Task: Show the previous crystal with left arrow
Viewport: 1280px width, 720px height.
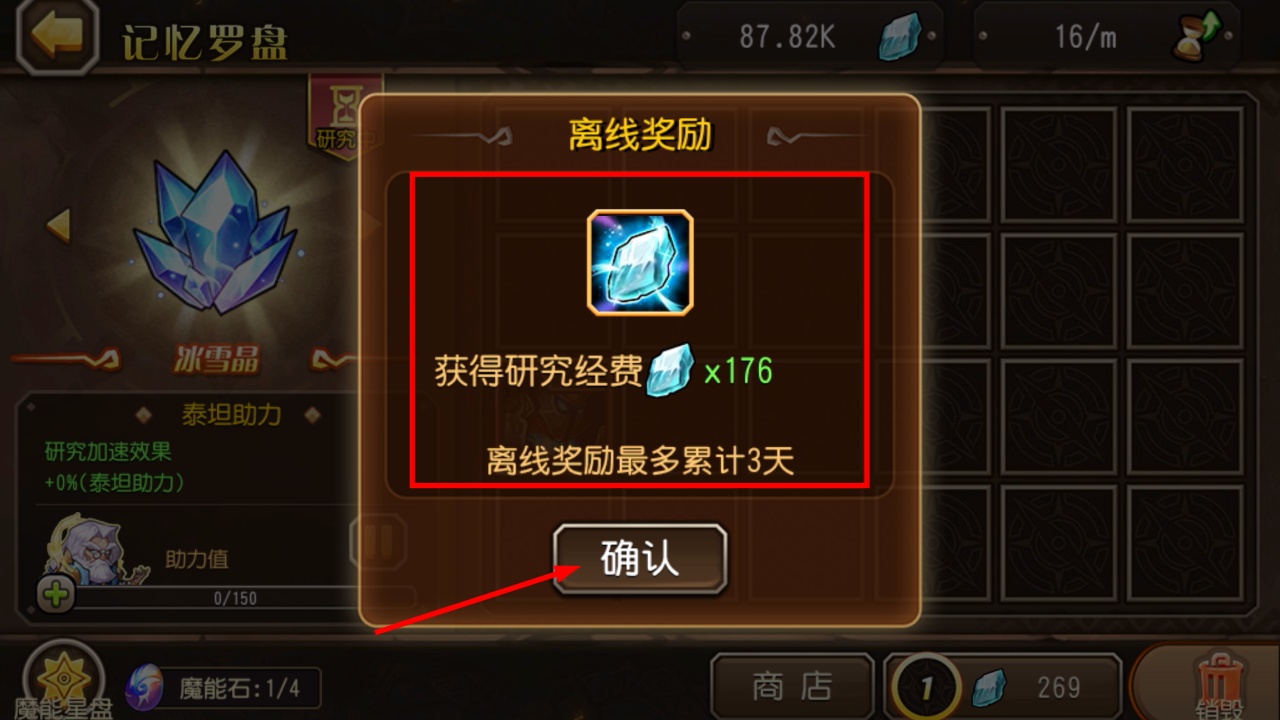Action: pos(59,225)
